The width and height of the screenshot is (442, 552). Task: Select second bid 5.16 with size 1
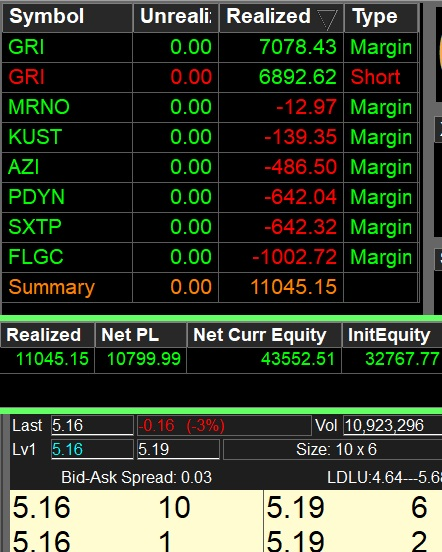click(137, 538)
